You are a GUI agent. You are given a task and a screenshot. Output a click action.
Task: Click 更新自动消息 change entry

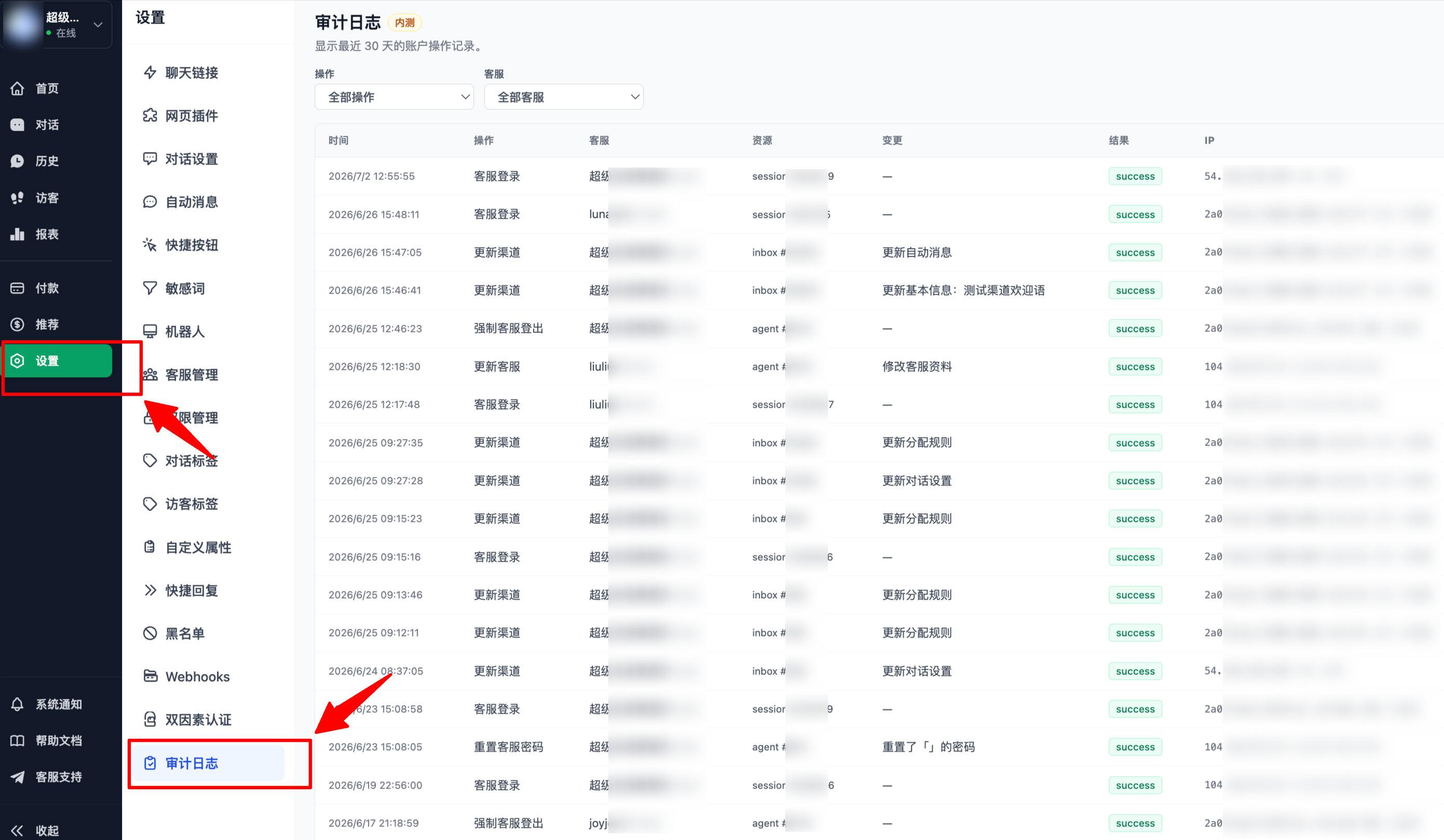(x=917, y=253)
